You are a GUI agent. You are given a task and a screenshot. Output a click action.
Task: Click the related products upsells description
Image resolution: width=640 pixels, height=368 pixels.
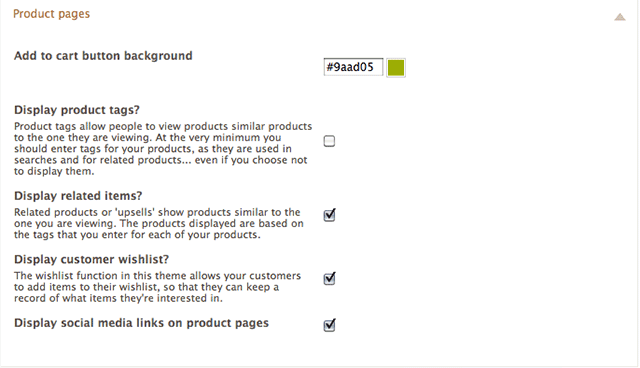coord(159,224)
